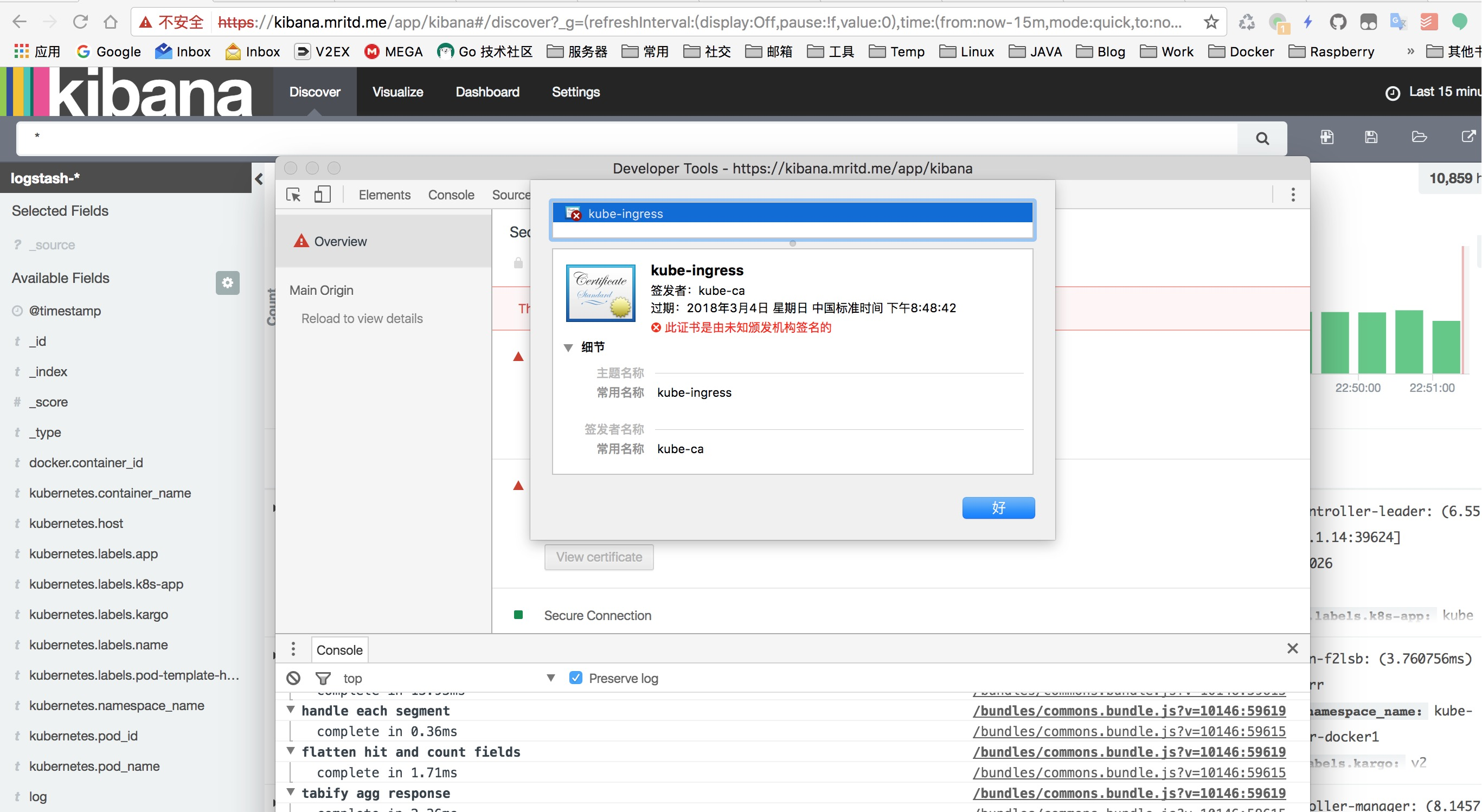This screenshot has height=812, width=1482.
Task: Open the Google bookmark
Action: pyautogui.click(x=109, y=51)
